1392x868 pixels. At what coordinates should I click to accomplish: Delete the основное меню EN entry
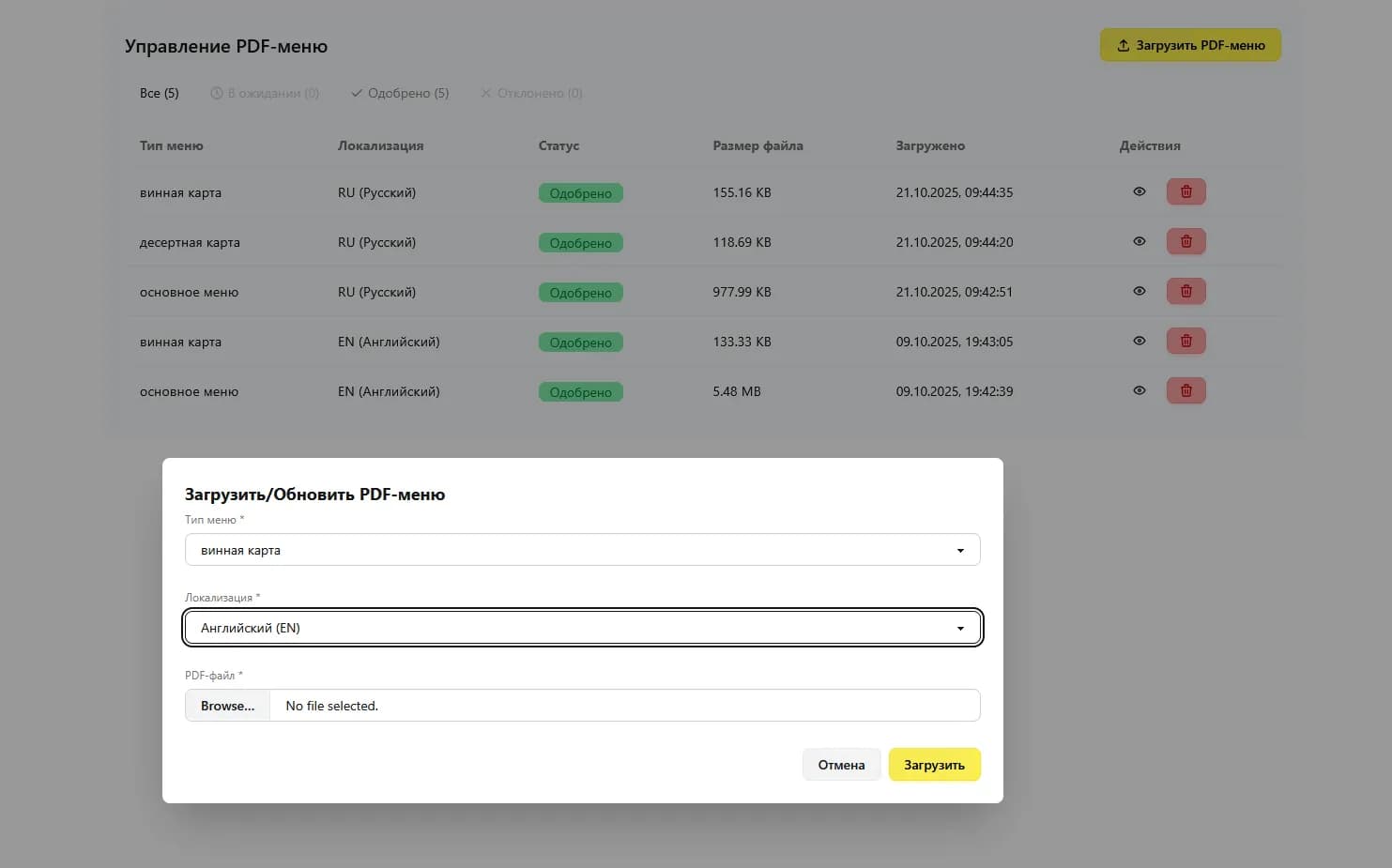coord(1185,390)
